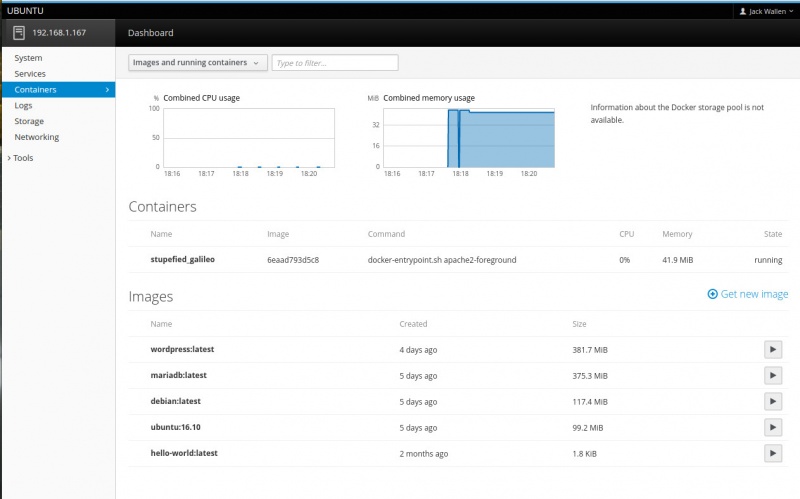Click the server icon beside 192.168.1.167

click(x=19, y=32)
